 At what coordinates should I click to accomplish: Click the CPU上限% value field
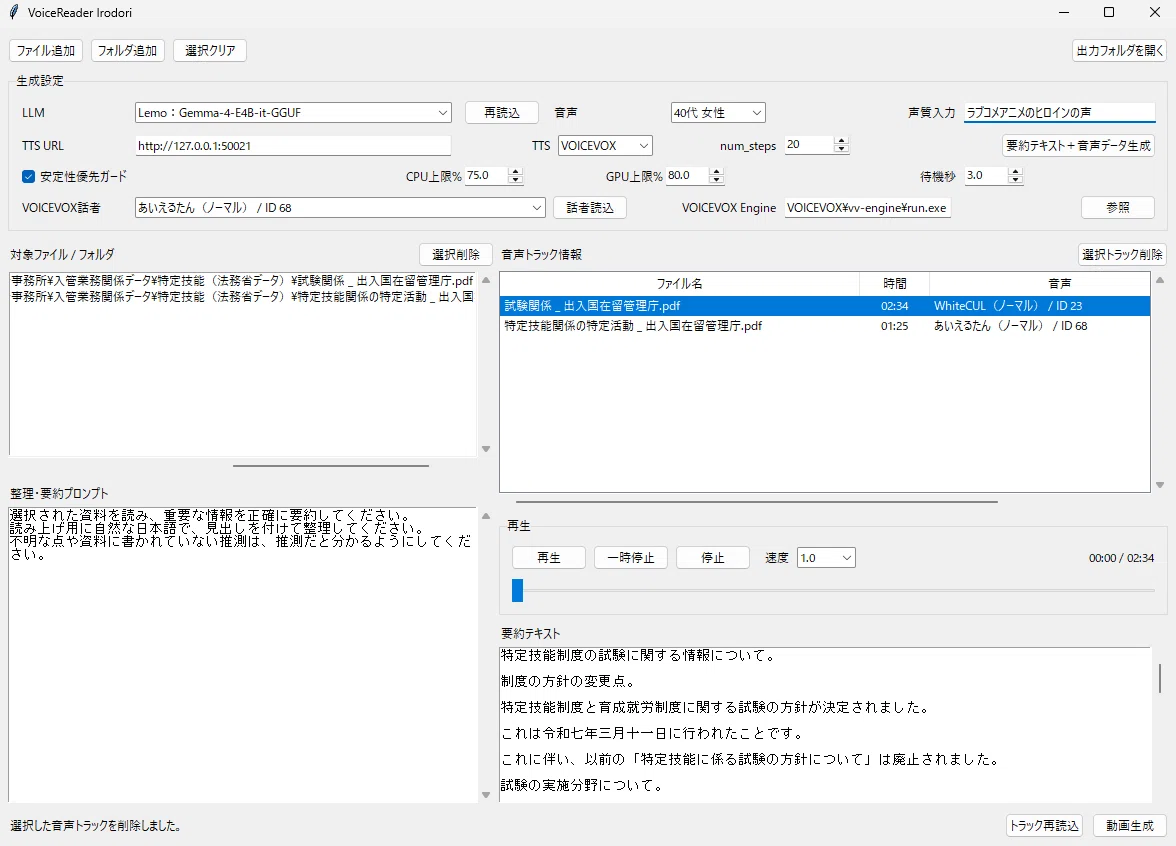[x=486, y=176]
